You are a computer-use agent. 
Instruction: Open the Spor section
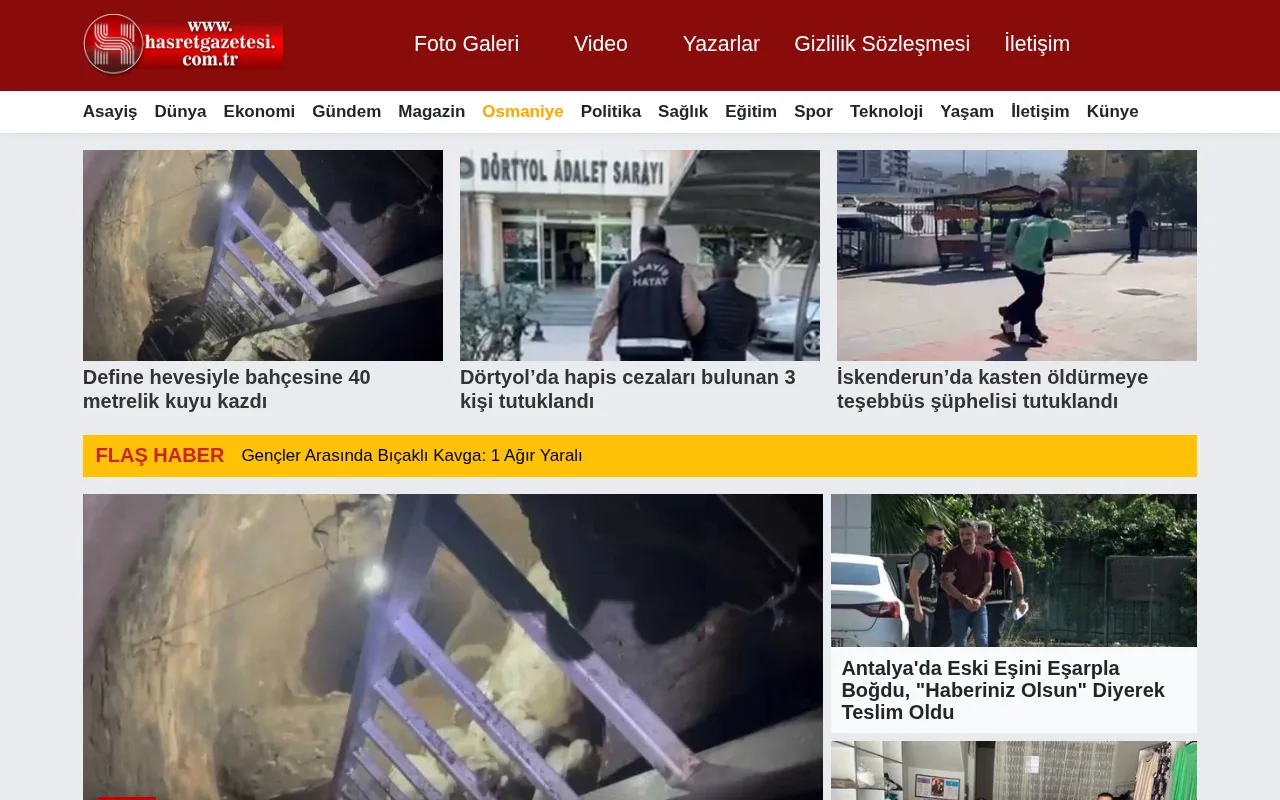pyautogui.click(x=813, y=111)
